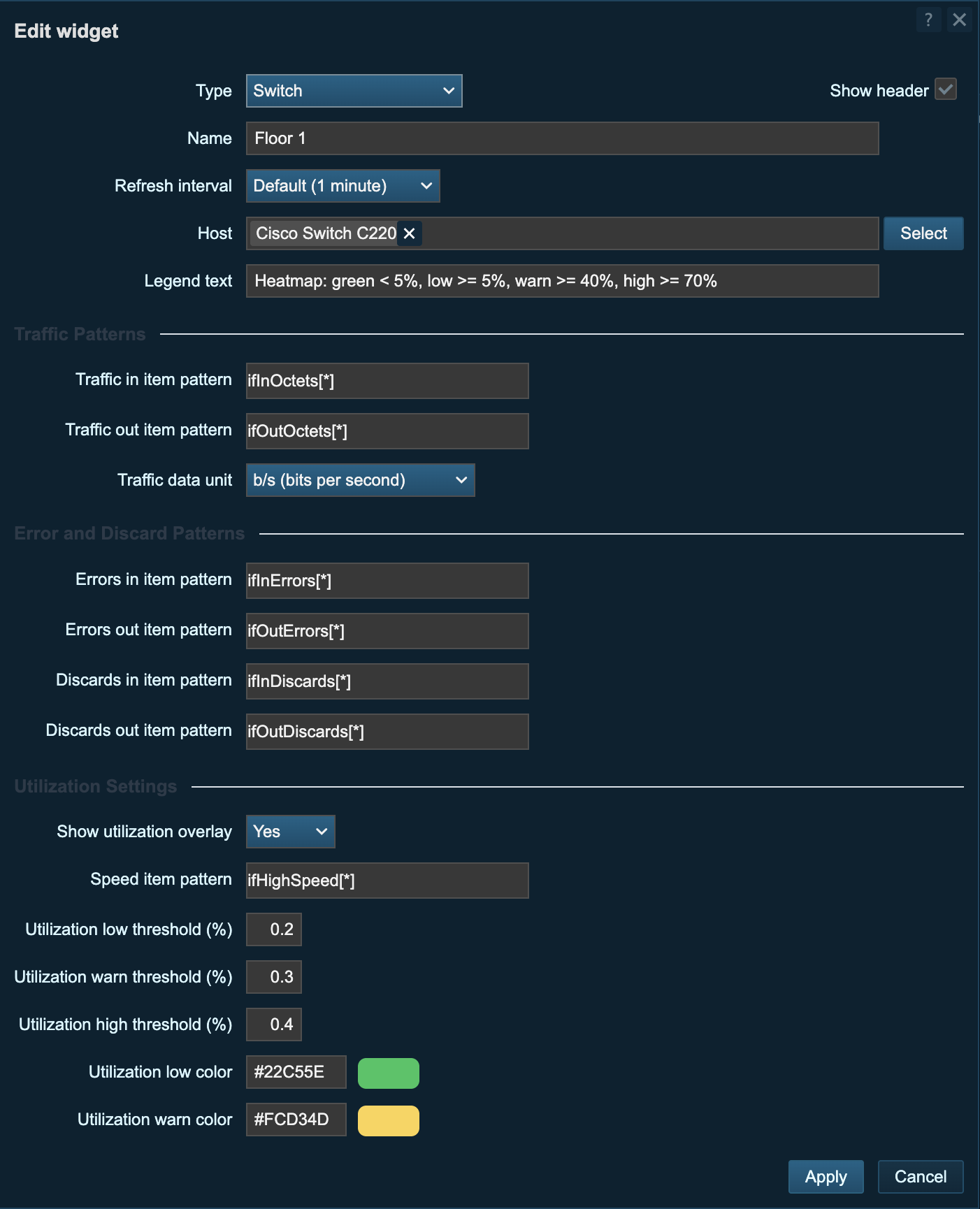Pick the green utilization low color swatch
Screen dimensions: 980x1209
[x=388, y=1073]
